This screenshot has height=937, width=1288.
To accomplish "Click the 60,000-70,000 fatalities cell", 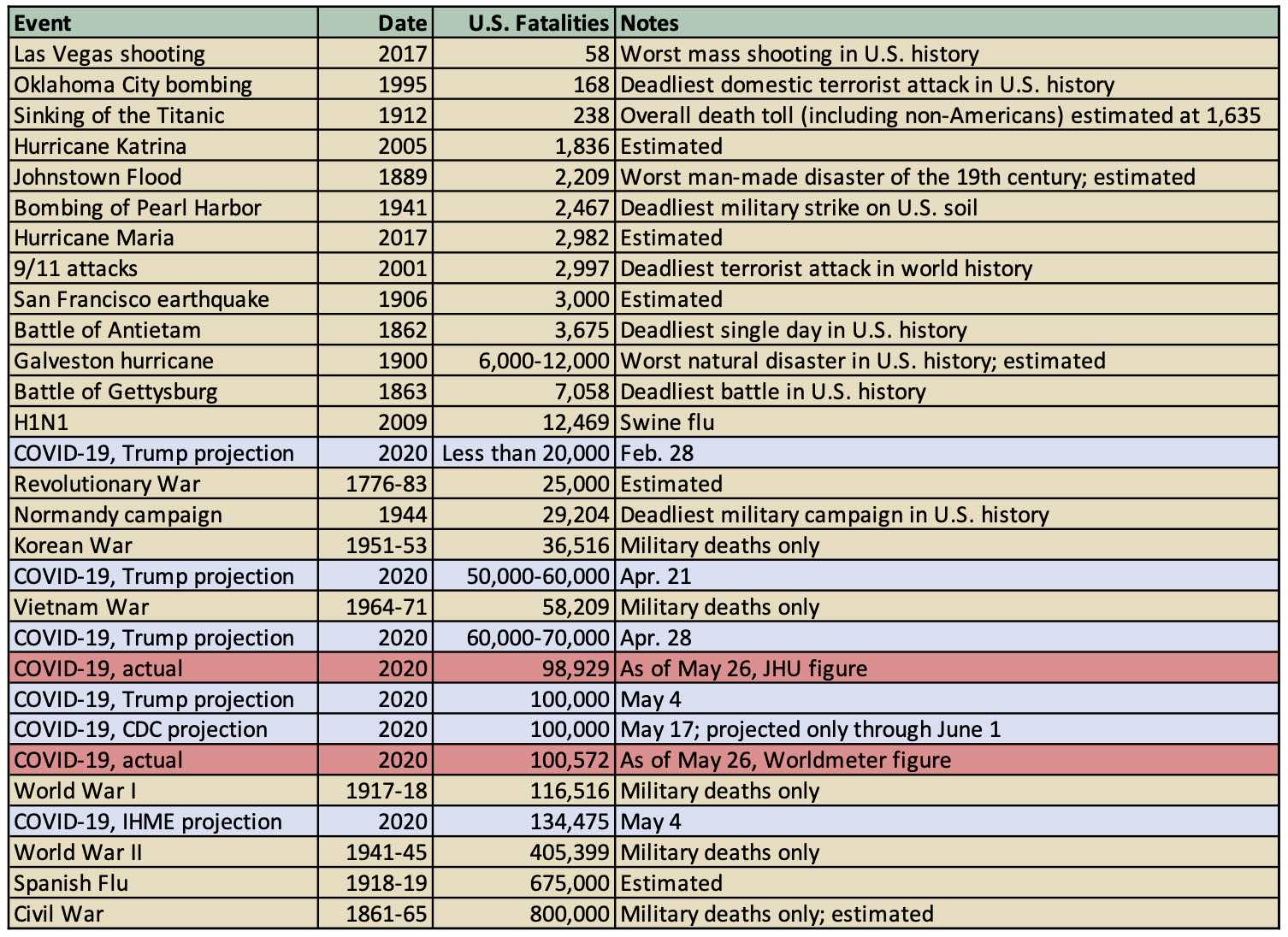I will click(523, 638).
